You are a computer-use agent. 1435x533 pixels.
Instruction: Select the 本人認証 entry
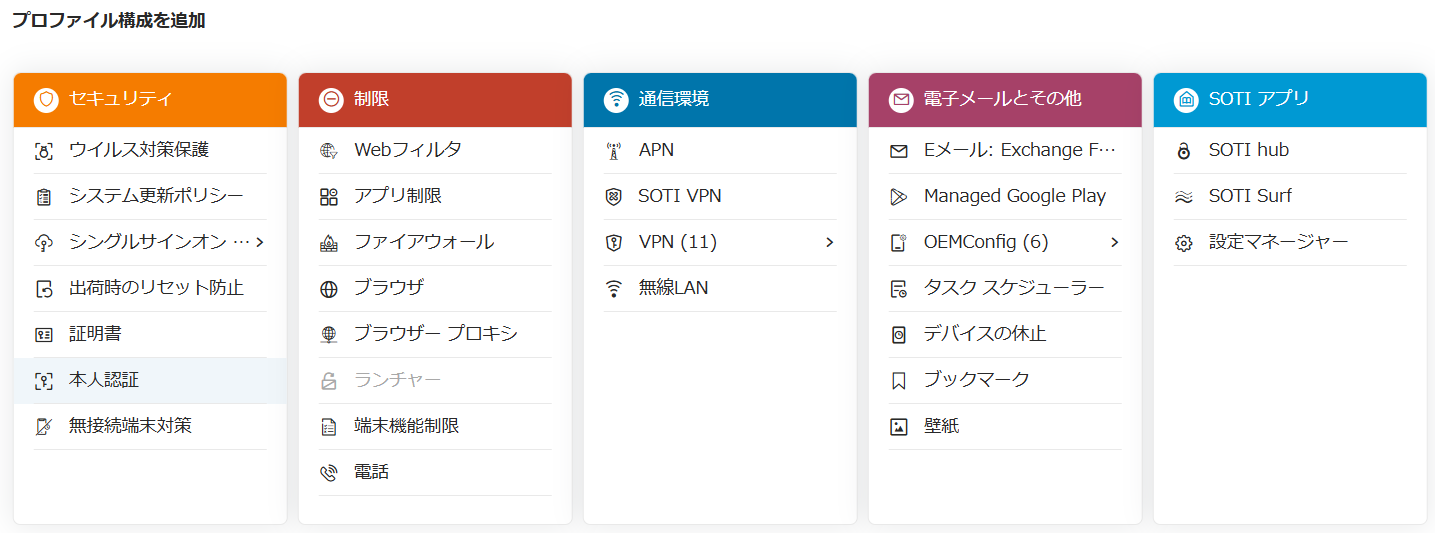tap(150, 380)
